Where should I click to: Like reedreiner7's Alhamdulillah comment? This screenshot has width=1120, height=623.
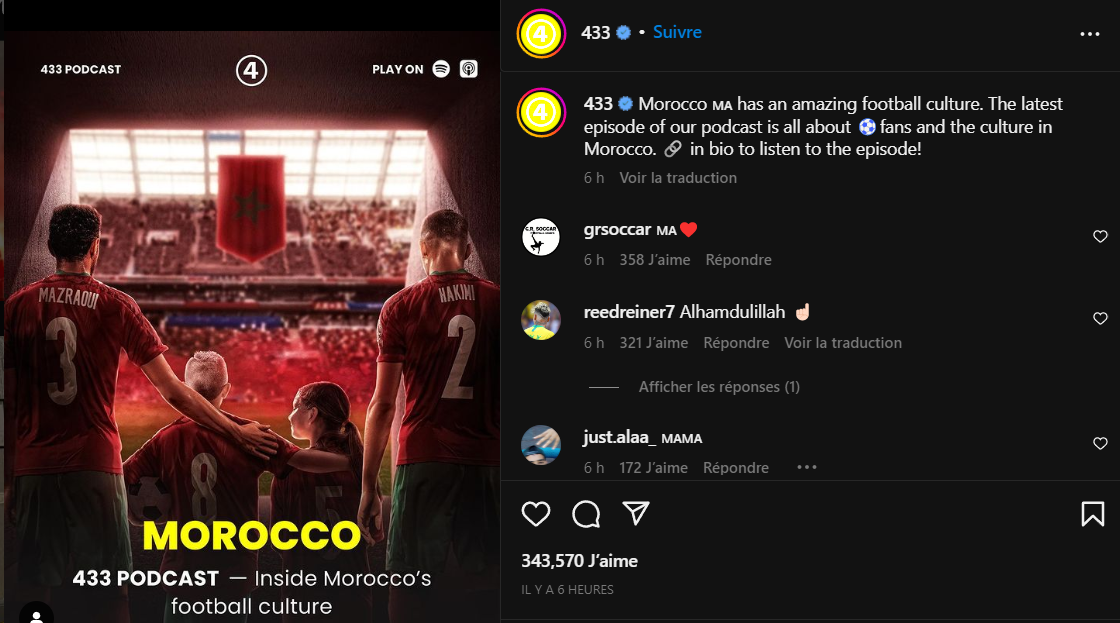tap(1100, 319)
